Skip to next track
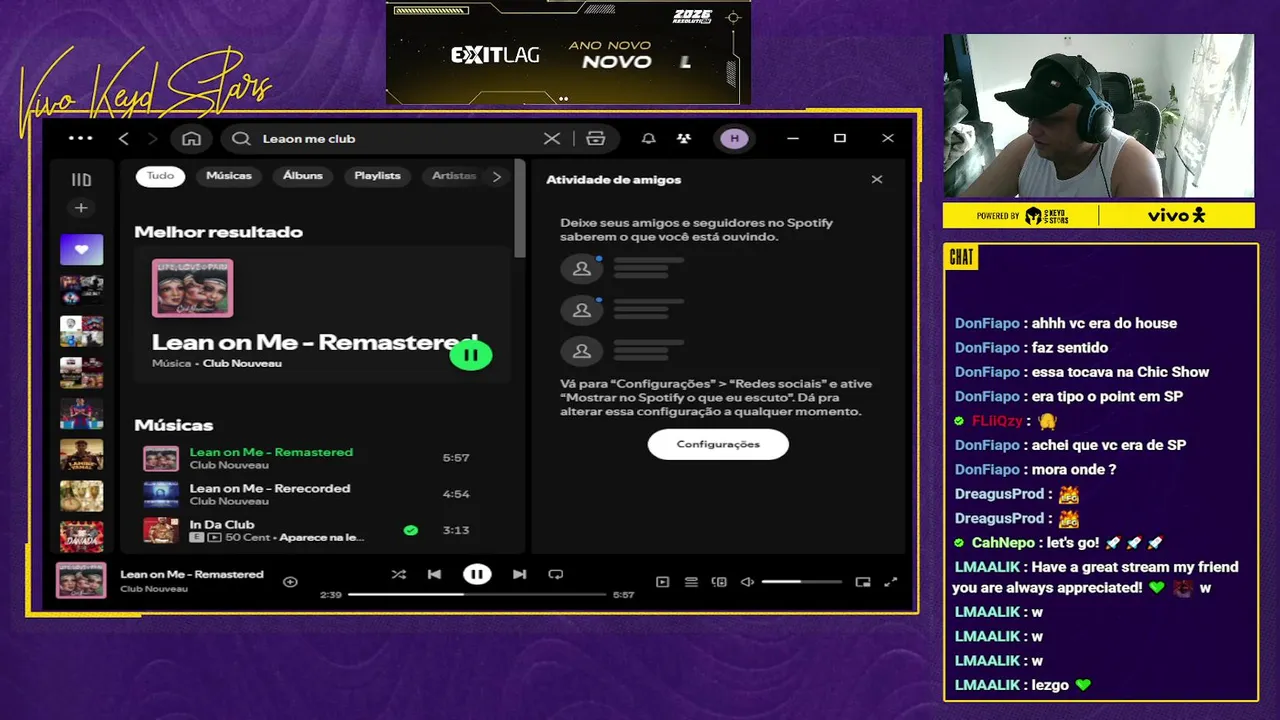Screen dimensions: 1280x720 tap(519, 574)
